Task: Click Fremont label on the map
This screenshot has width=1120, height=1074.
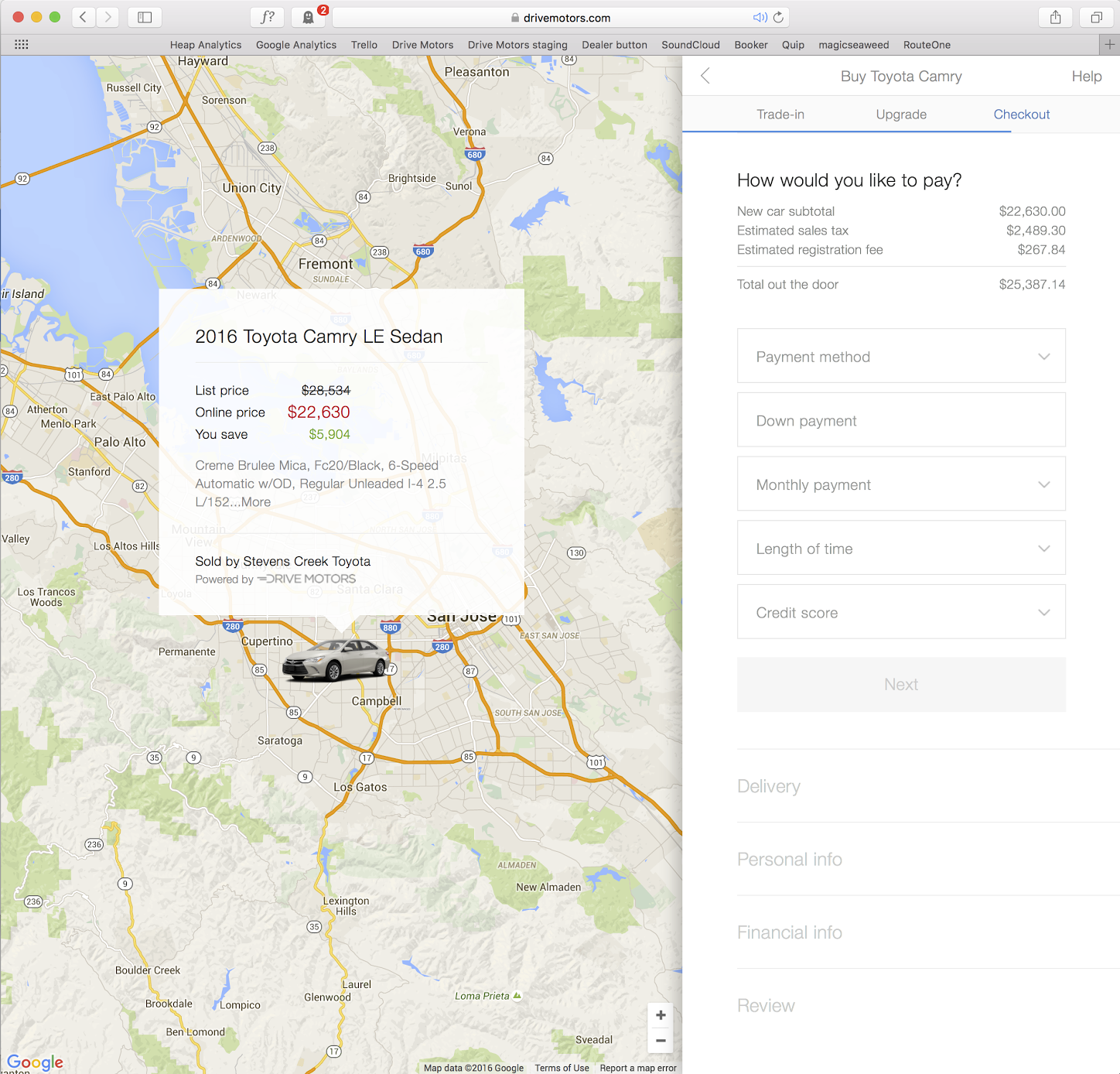Action: click(x=326, y=264)
